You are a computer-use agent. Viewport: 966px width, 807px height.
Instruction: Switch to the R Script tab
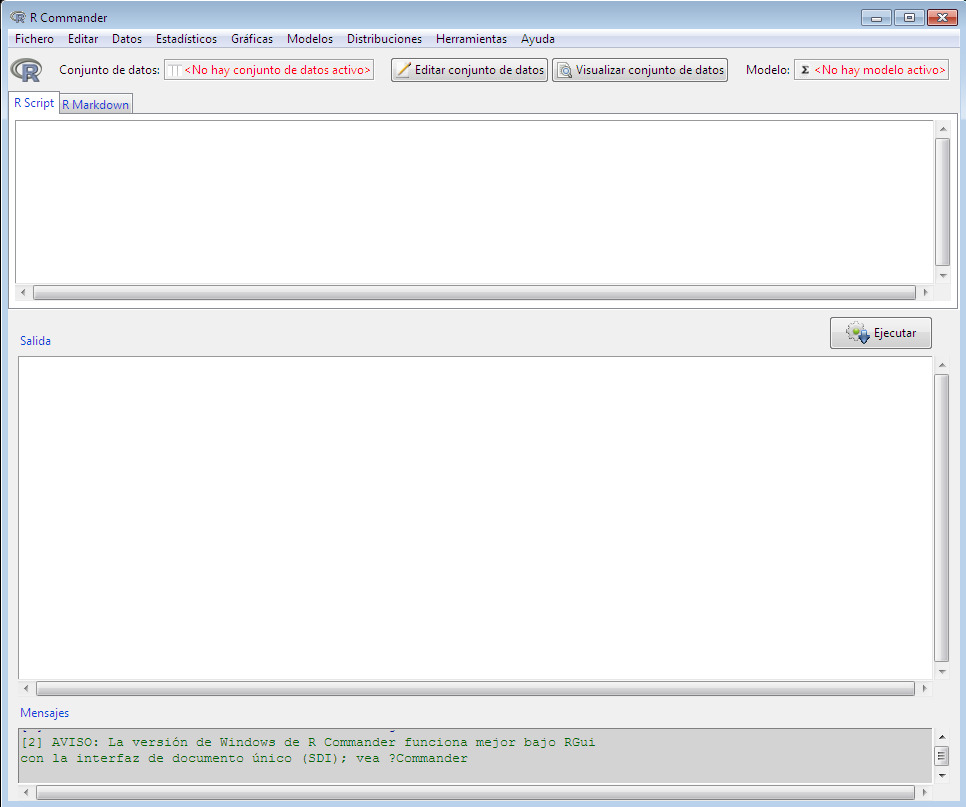pos(34,103)
